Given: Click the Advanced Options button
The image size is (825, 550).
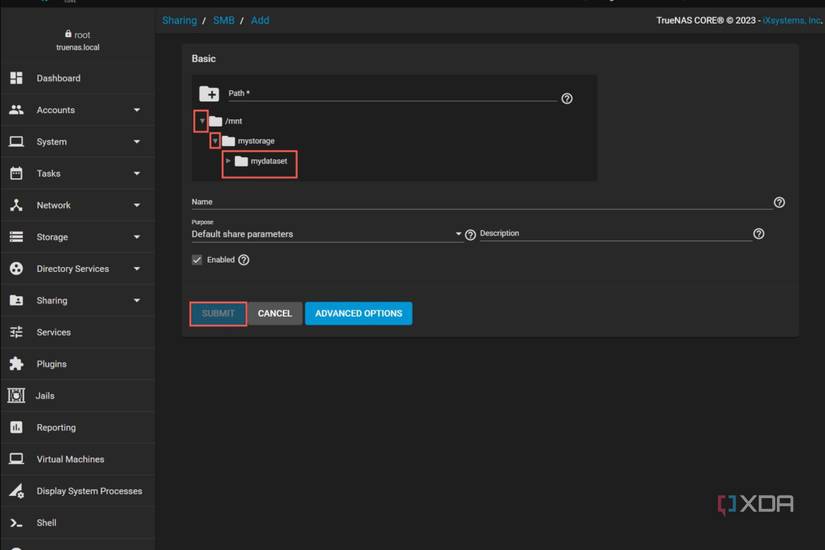Looking at the screenshot, I should 359,314.
